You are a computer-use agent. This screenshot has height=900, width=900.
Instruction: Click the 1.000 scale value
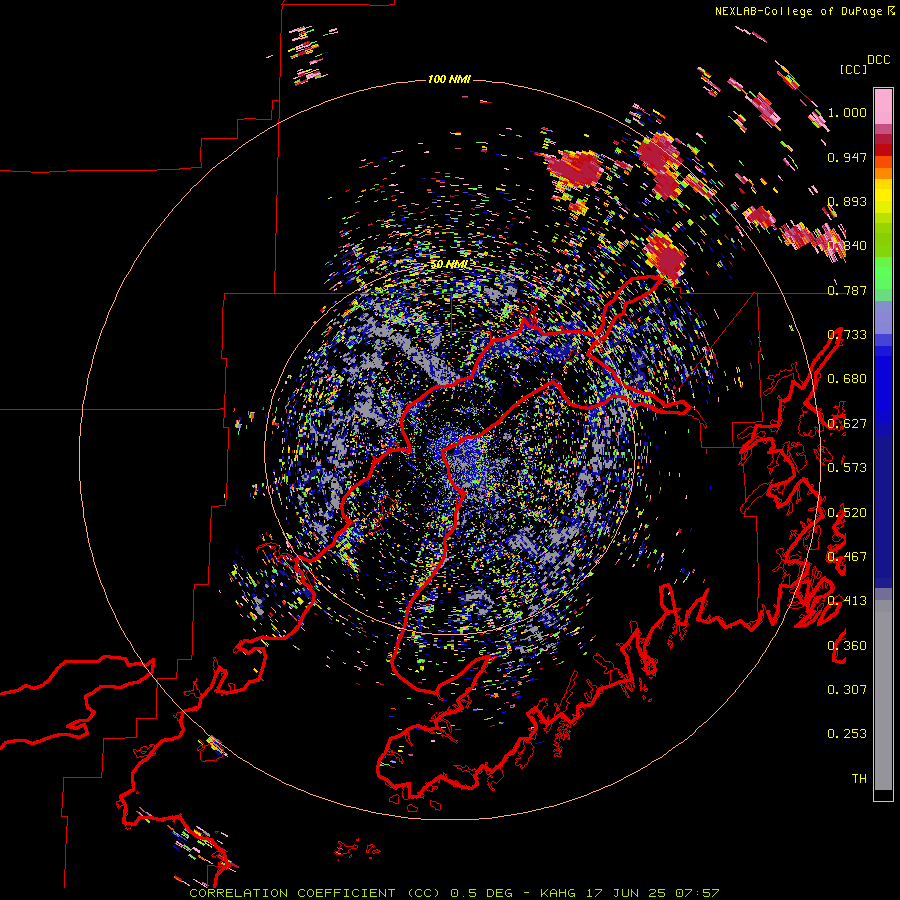coord(847,112)
